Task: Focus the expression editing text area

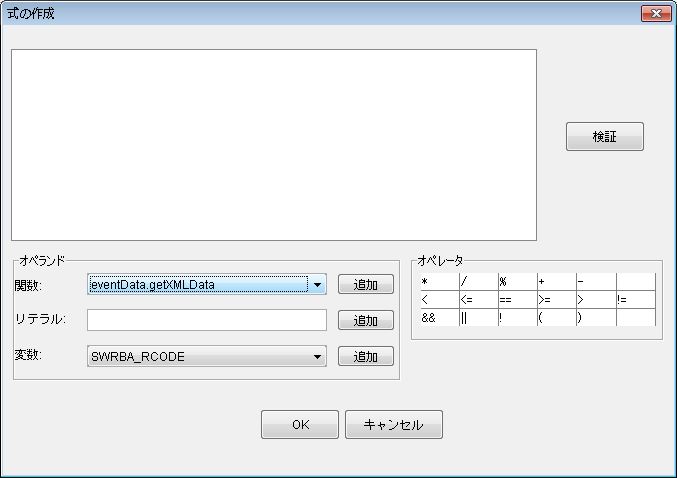Action: 274,145
